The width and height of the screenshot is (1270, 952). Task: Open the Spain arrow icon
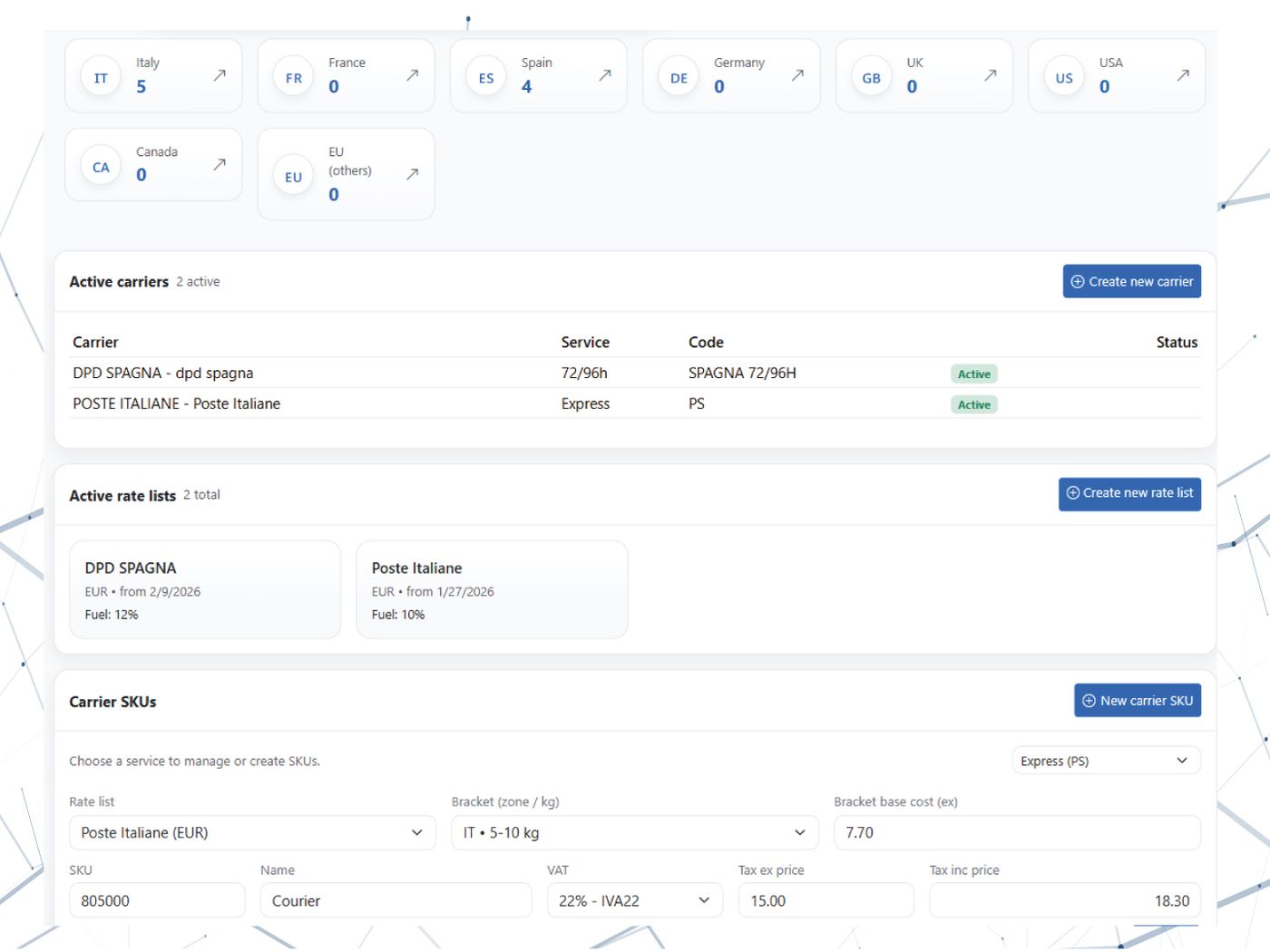tap(605, 75)
